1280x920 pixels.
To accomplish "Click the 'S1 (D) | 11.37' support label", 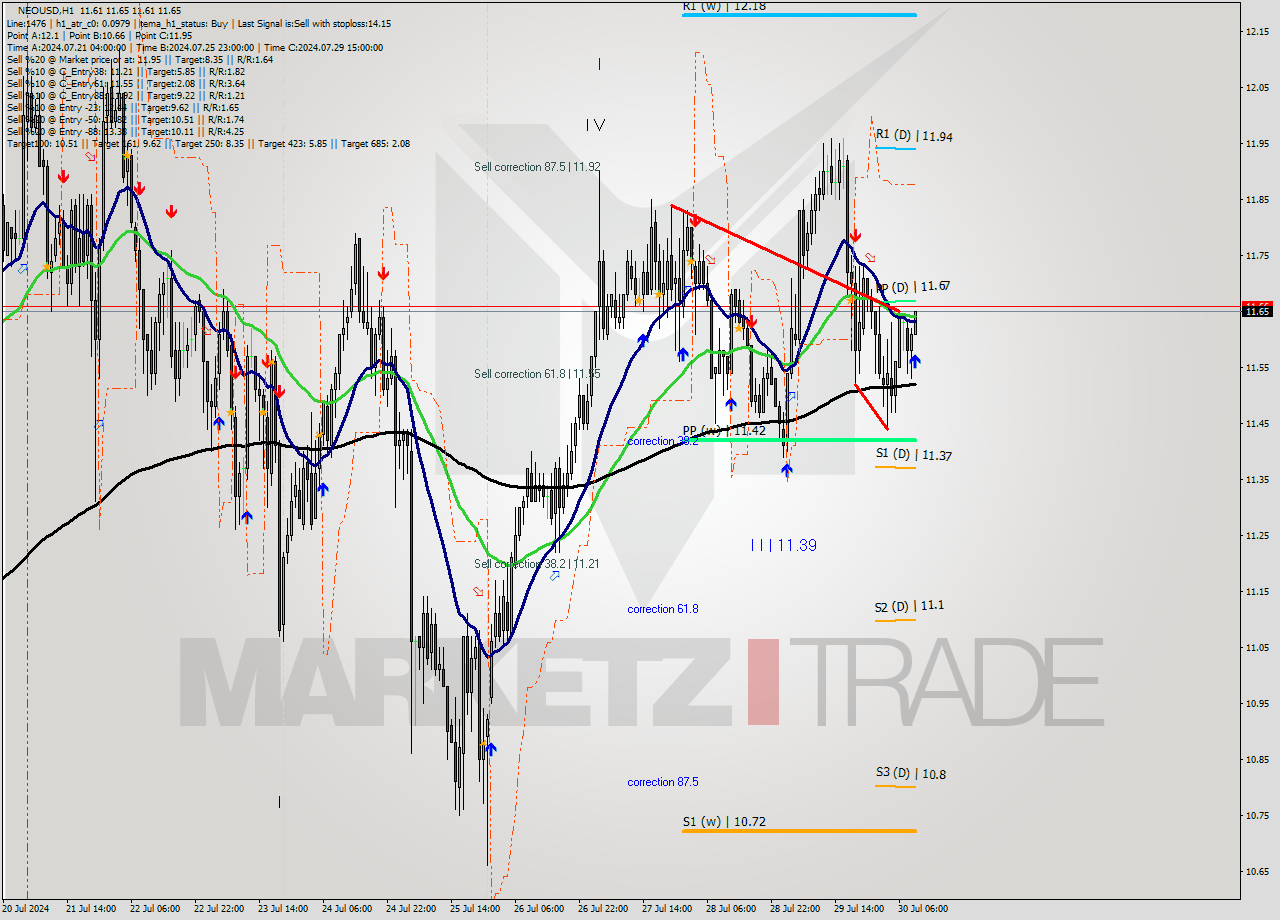I will [x=913, y=455].
